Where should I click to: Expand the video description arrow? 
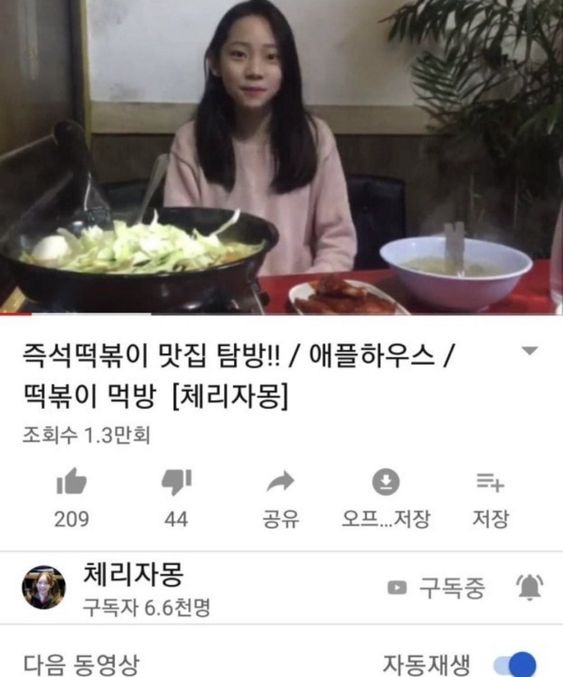(529, 351)
